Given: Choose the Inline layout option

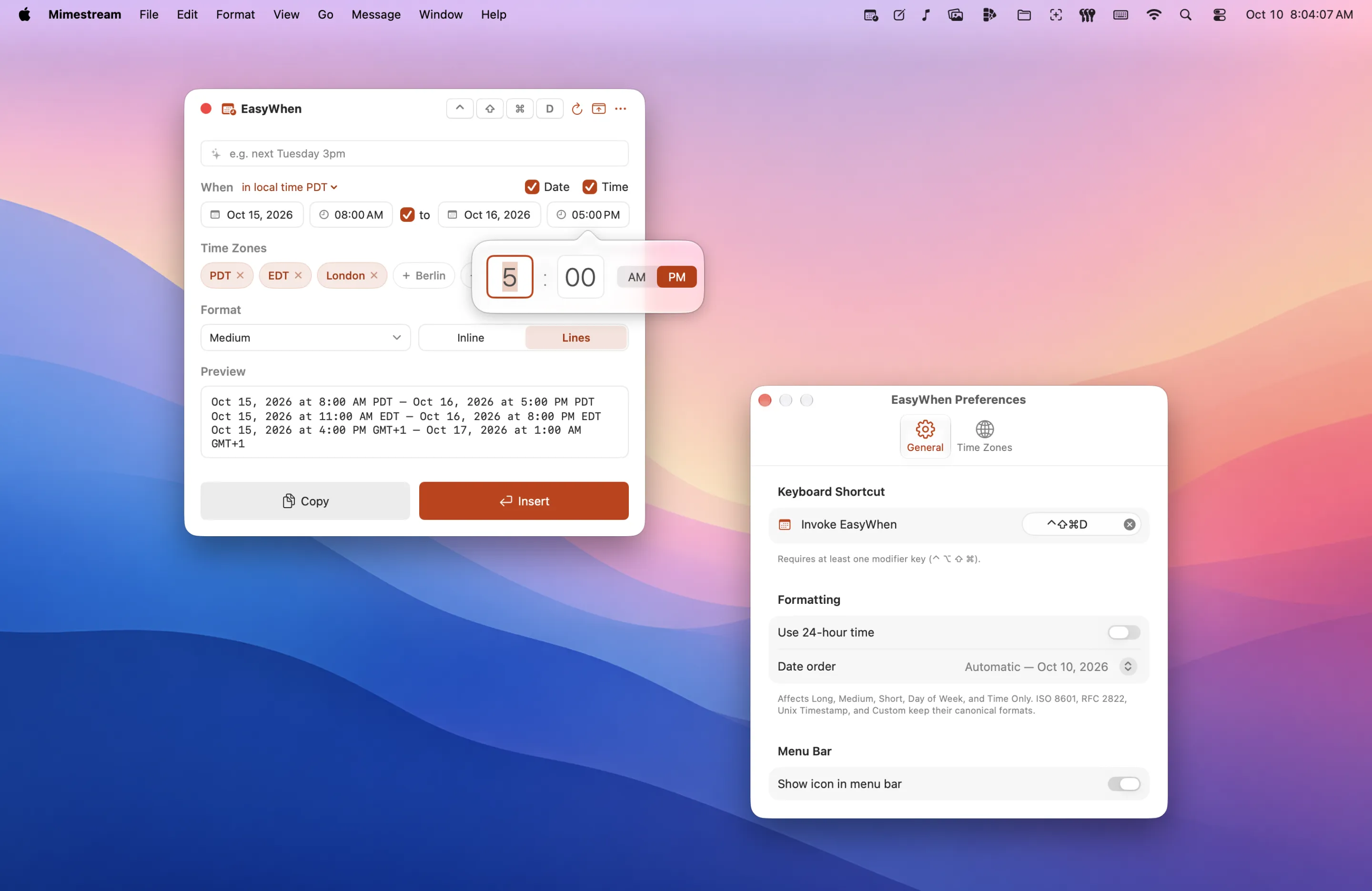Looking at the screenshot, I should click(470, 338).
